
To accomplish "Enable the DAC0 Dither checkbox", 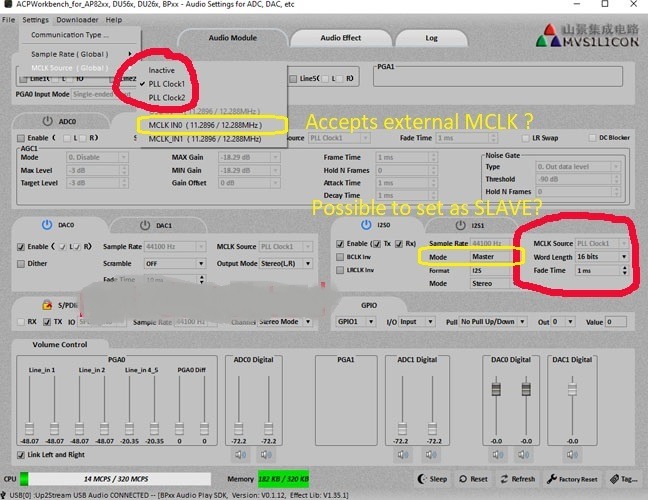I will coord(21,264).
